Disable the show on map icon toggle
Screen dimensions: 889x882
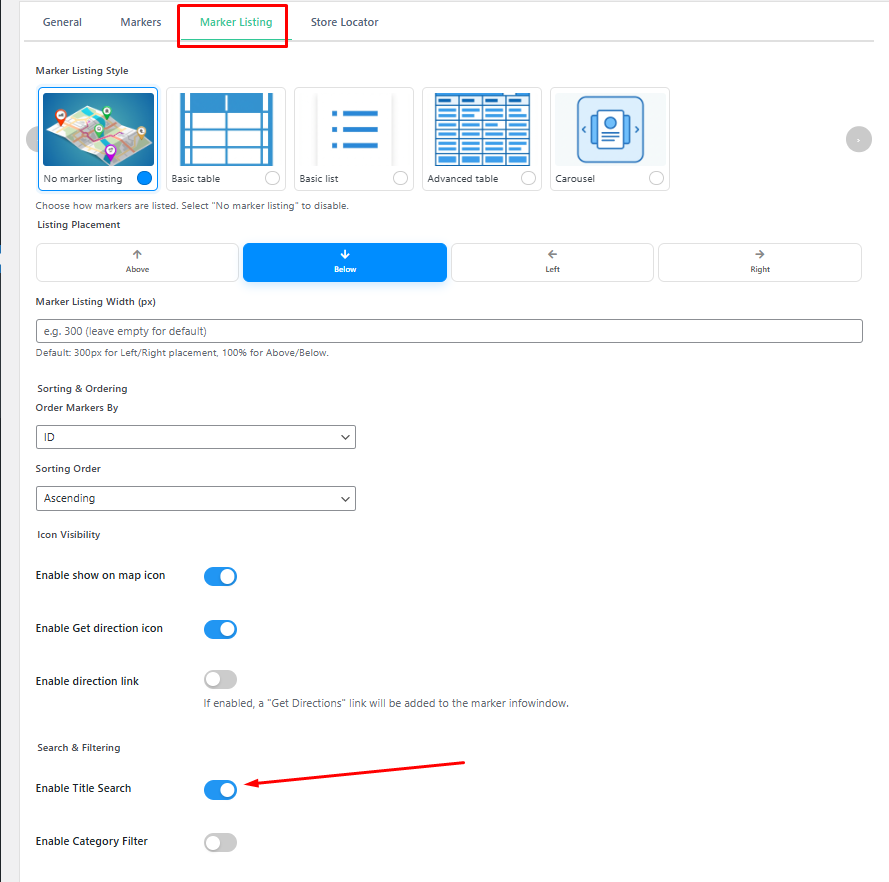pyautogui.click(x=220, y=576)
